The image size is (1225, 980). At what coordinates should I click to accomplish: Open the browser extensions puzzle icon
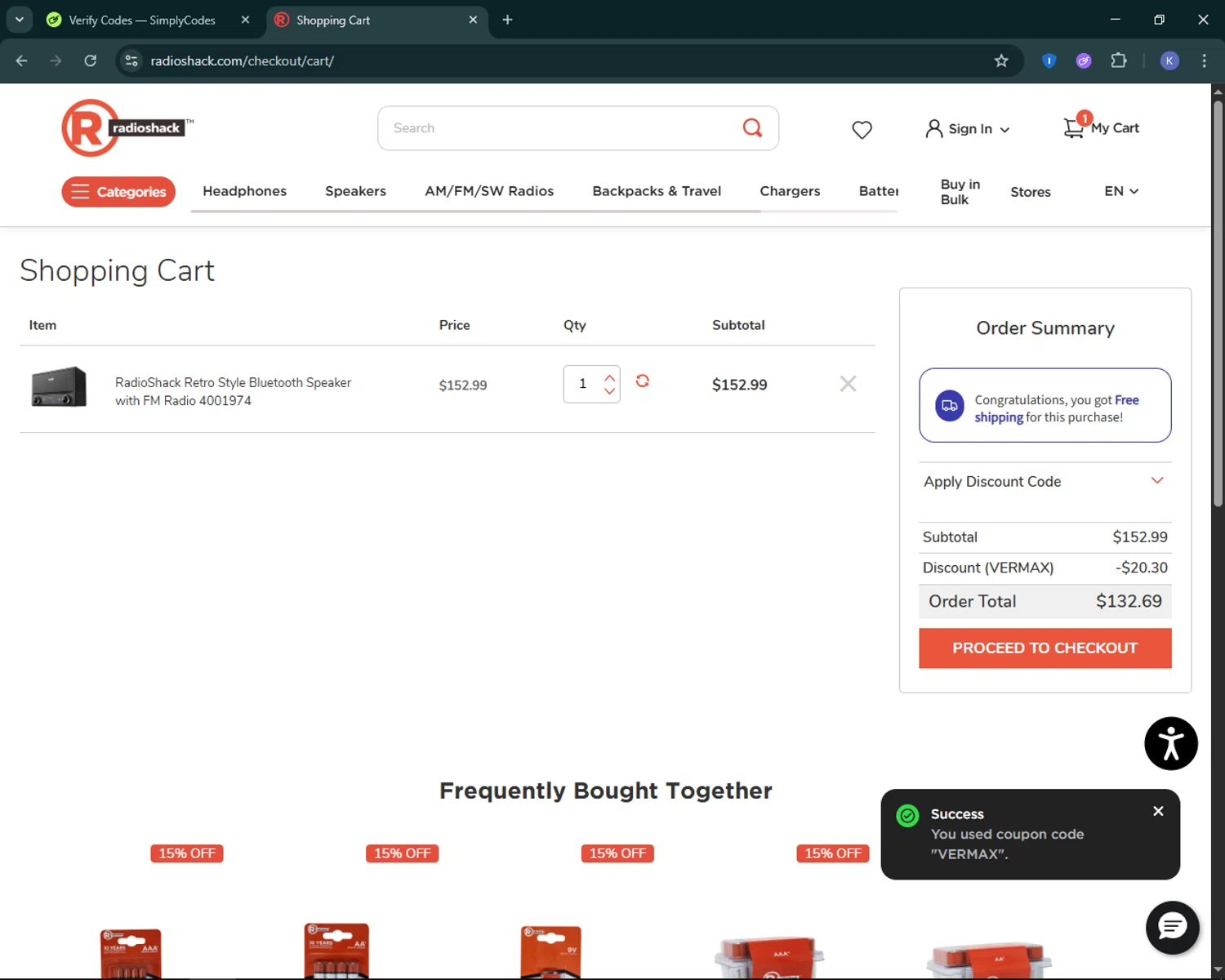point(1119,60)
